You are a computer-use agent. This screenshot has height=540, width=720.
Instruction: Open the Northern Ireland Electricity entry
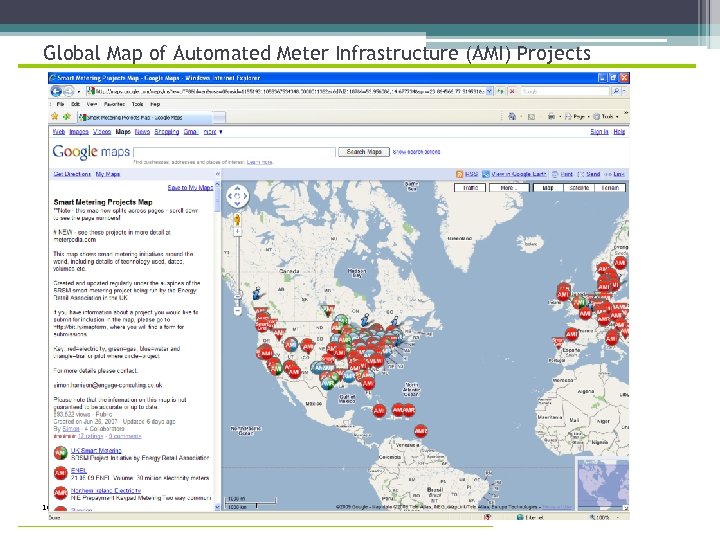106,490
